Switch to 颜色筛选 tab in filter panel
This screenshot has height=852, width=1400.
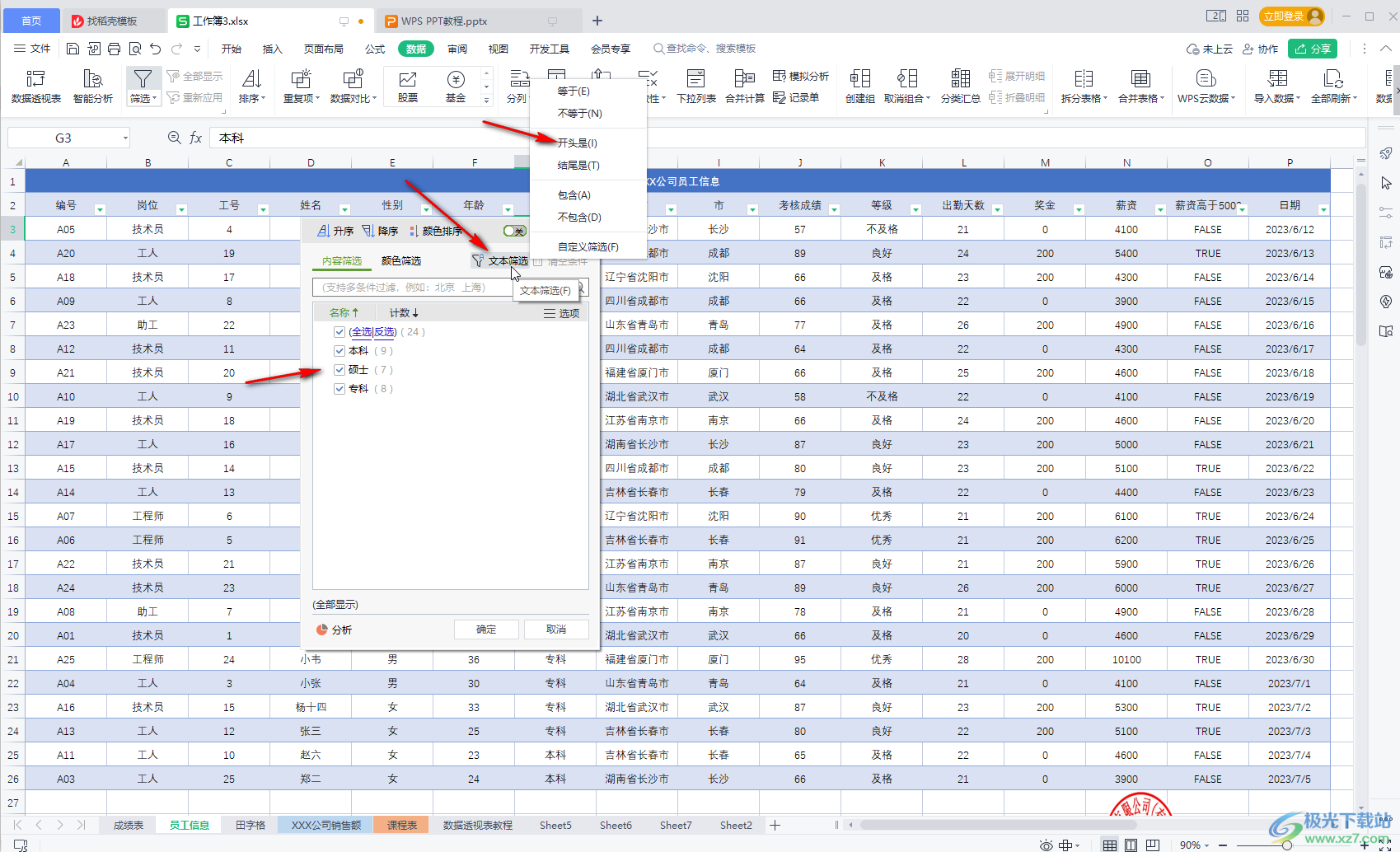coord(401,260)
